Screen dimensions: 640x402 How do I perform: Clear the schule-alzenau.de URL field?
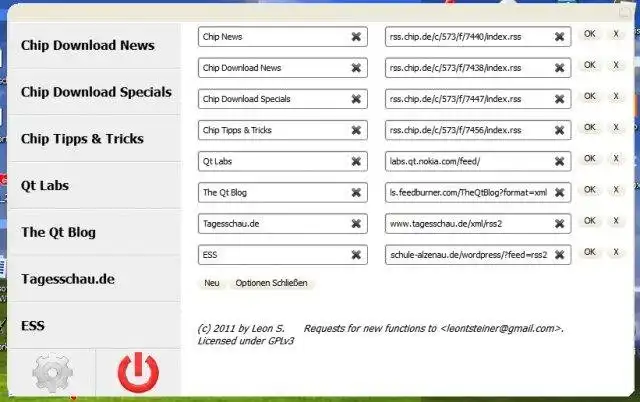click(x=559, y=255)
